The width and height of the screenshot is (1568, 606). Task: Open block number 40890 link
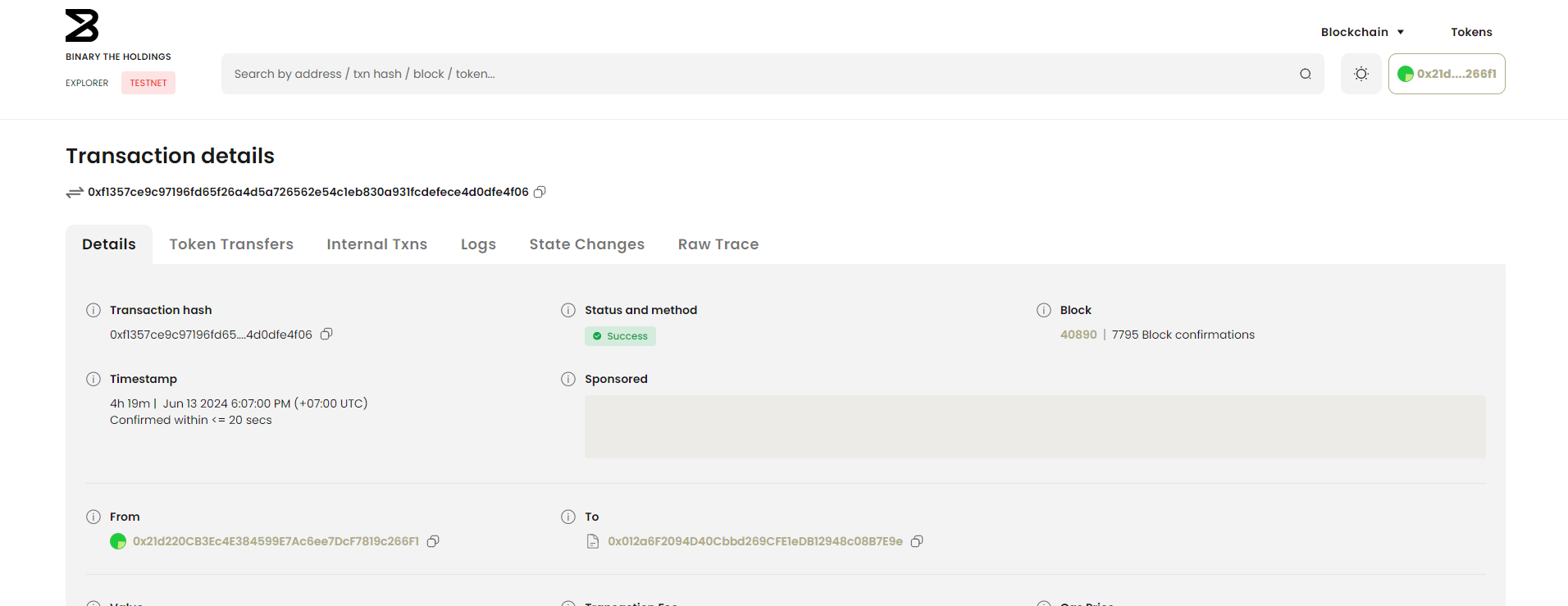1078,335
